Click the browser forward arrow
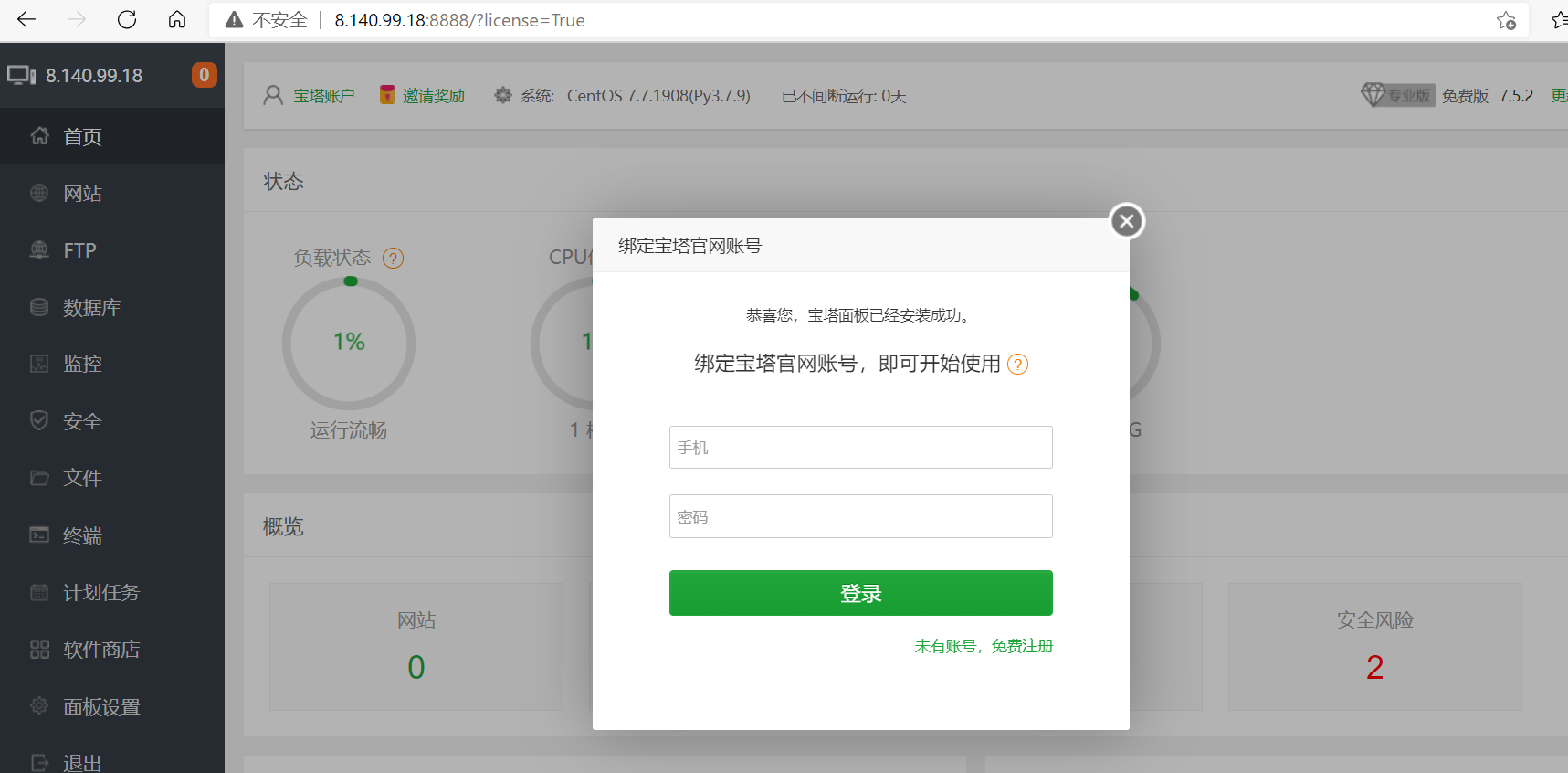The image size is (1568, 773). [77, 19]
